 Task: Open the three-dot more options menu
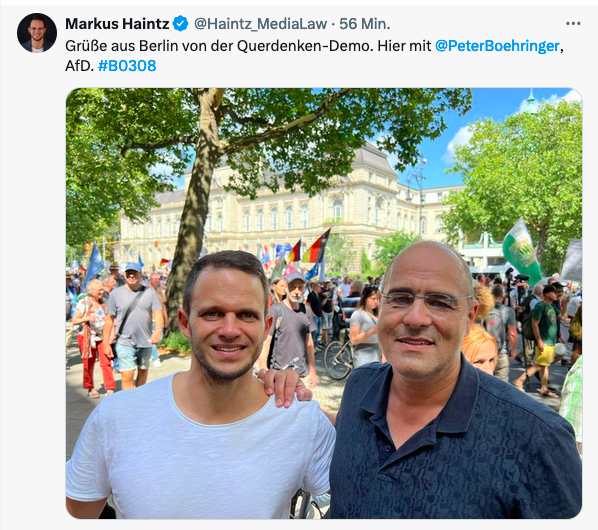[573, 24]
